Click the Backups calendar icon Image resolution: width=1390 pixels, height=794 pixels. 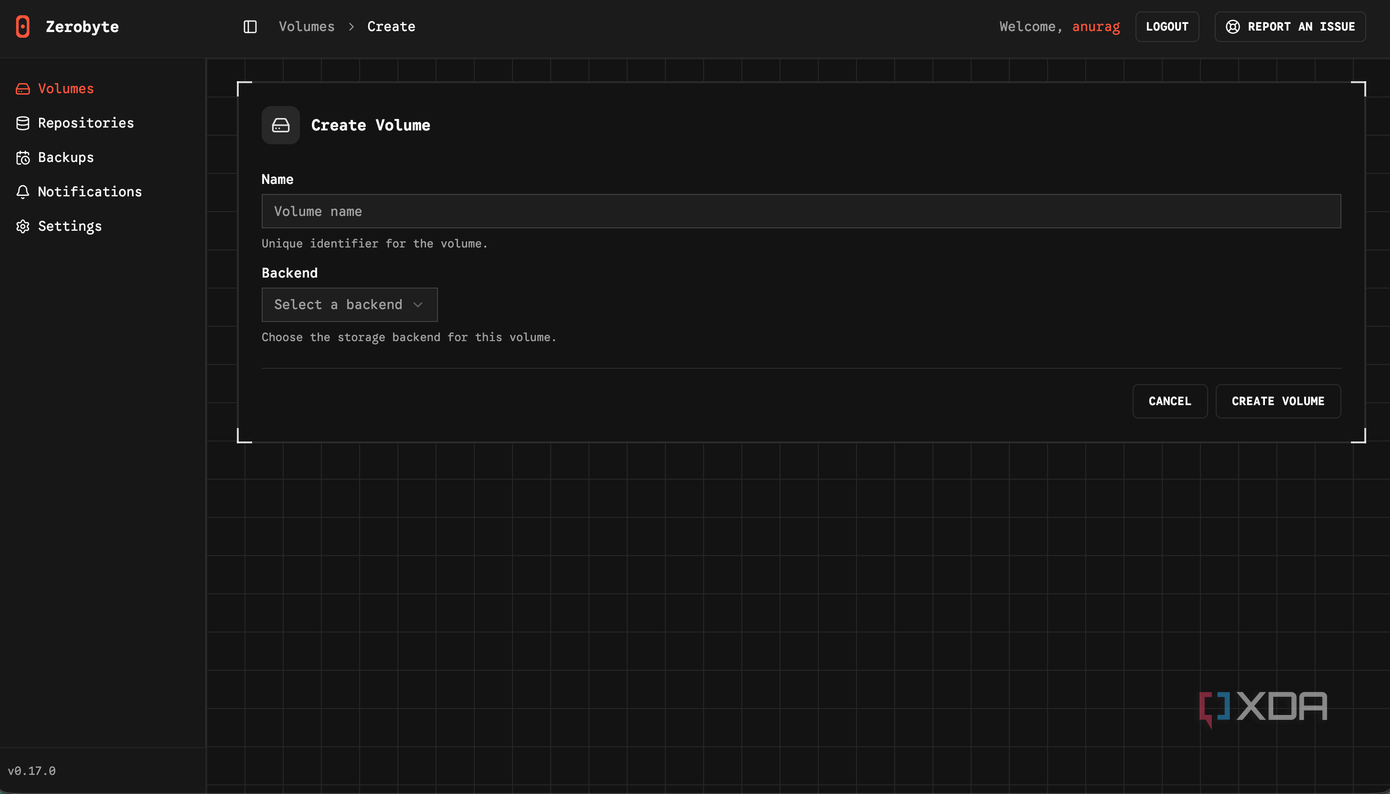pos(23,158)
